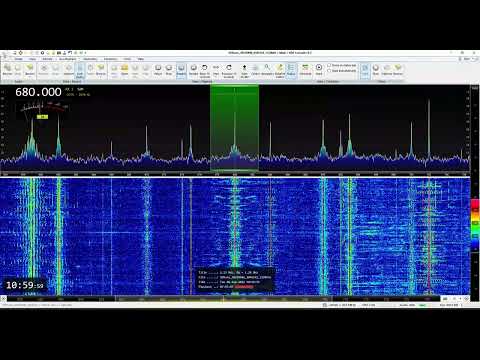Toggle the highlighted Loop playback button

tap(80, 71)
